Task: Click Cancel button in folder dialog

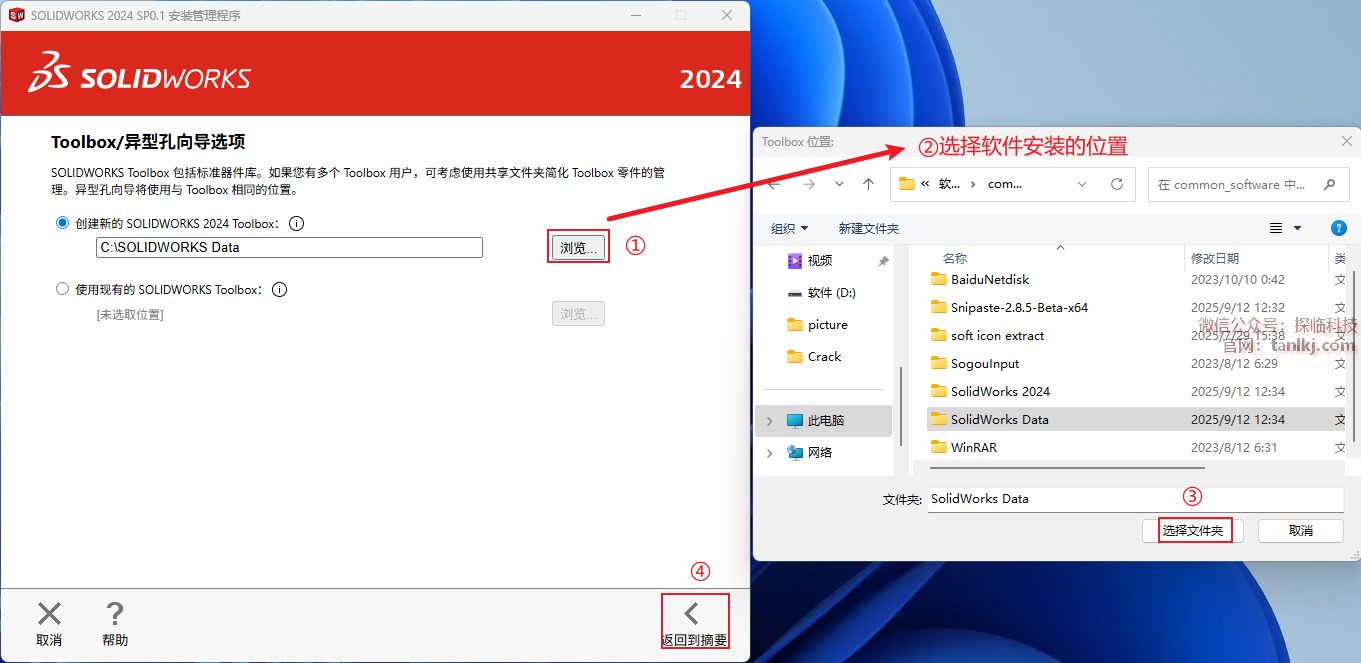Action: coord(1301,531)
